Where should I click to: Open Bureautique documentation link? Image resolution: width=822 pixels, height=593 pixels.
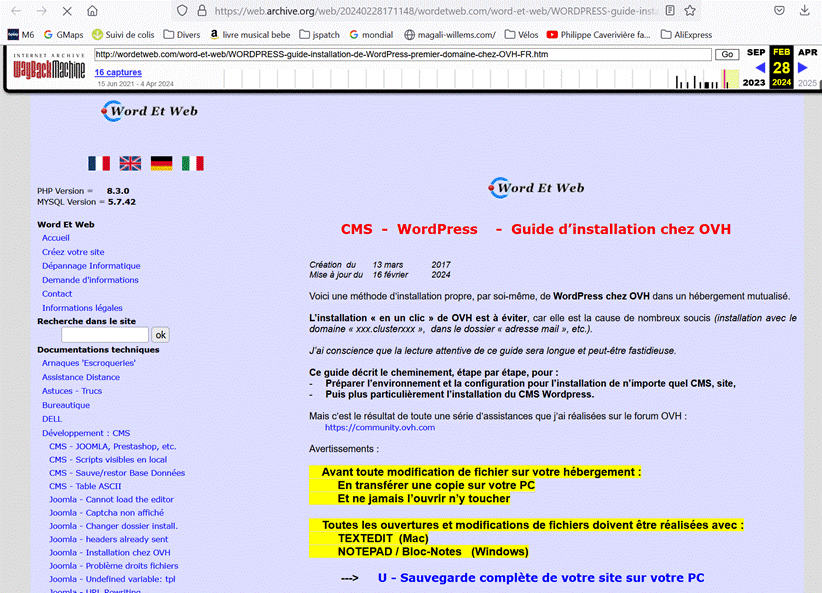66,405
